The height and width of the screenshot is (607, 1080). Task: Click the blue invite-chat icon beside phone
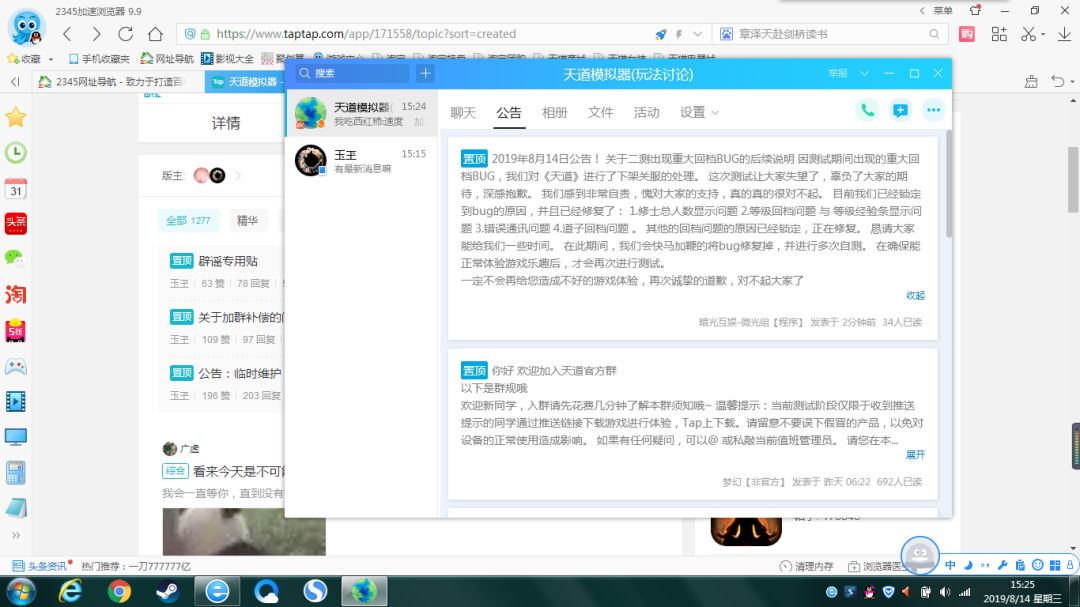click(x=900, y=110)
